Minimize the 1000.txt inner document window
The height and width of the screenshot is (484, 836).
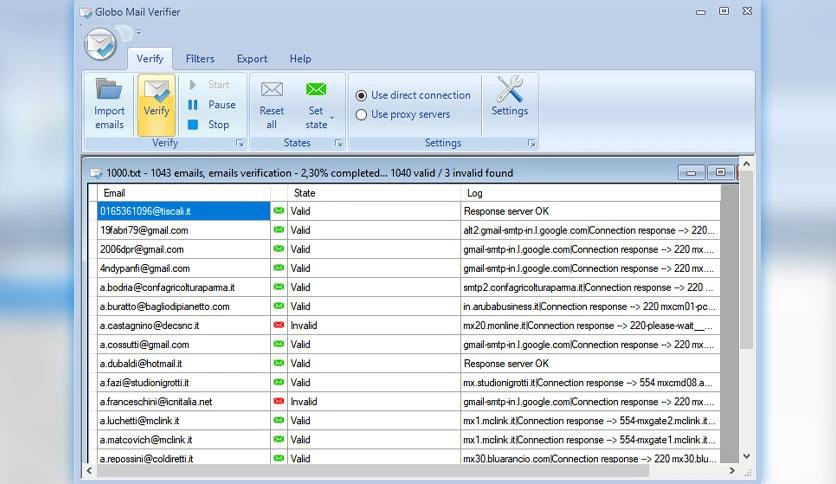692,172
